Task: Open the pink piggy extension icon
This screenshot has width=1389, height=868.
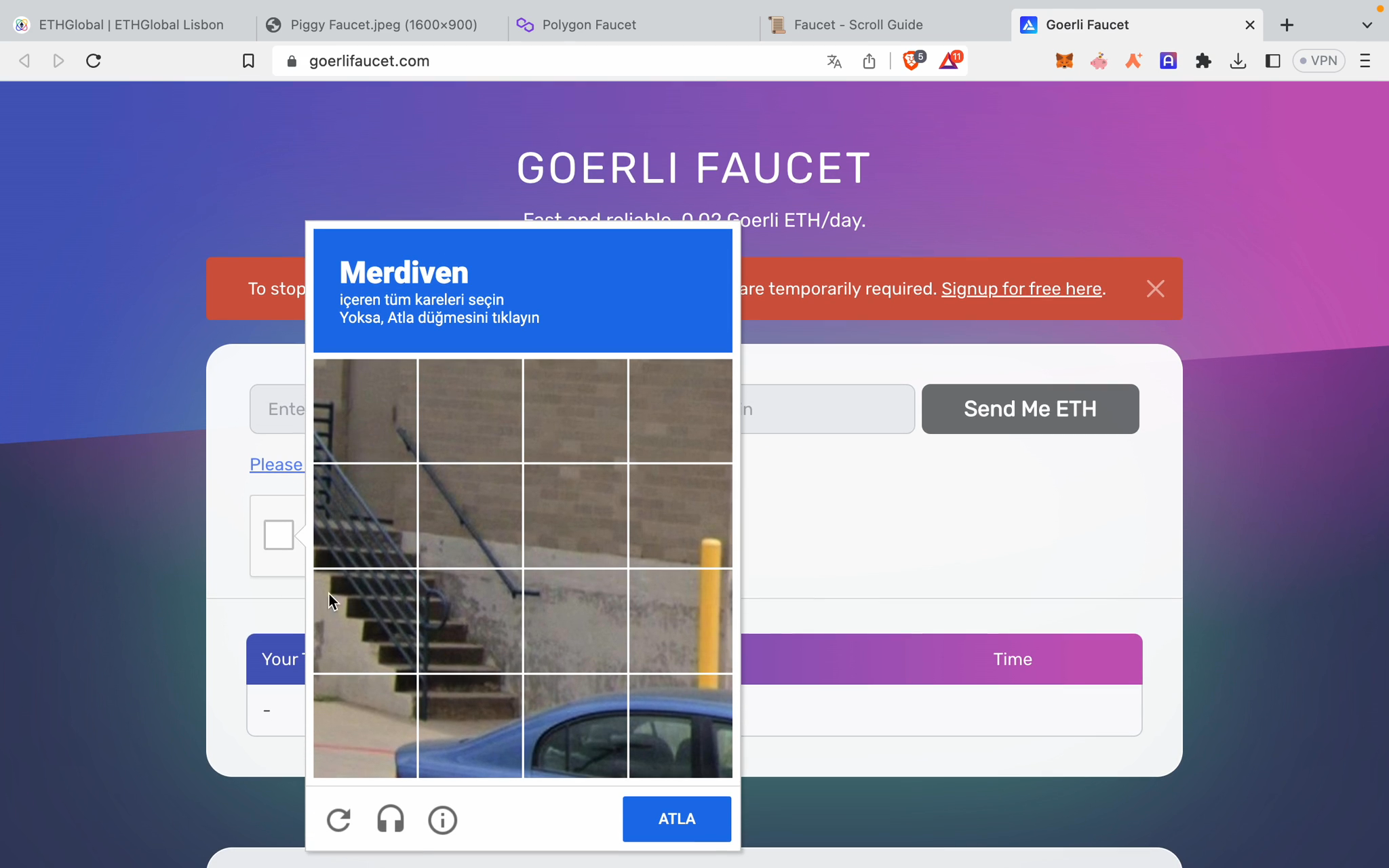Action: click(1099, 61)
